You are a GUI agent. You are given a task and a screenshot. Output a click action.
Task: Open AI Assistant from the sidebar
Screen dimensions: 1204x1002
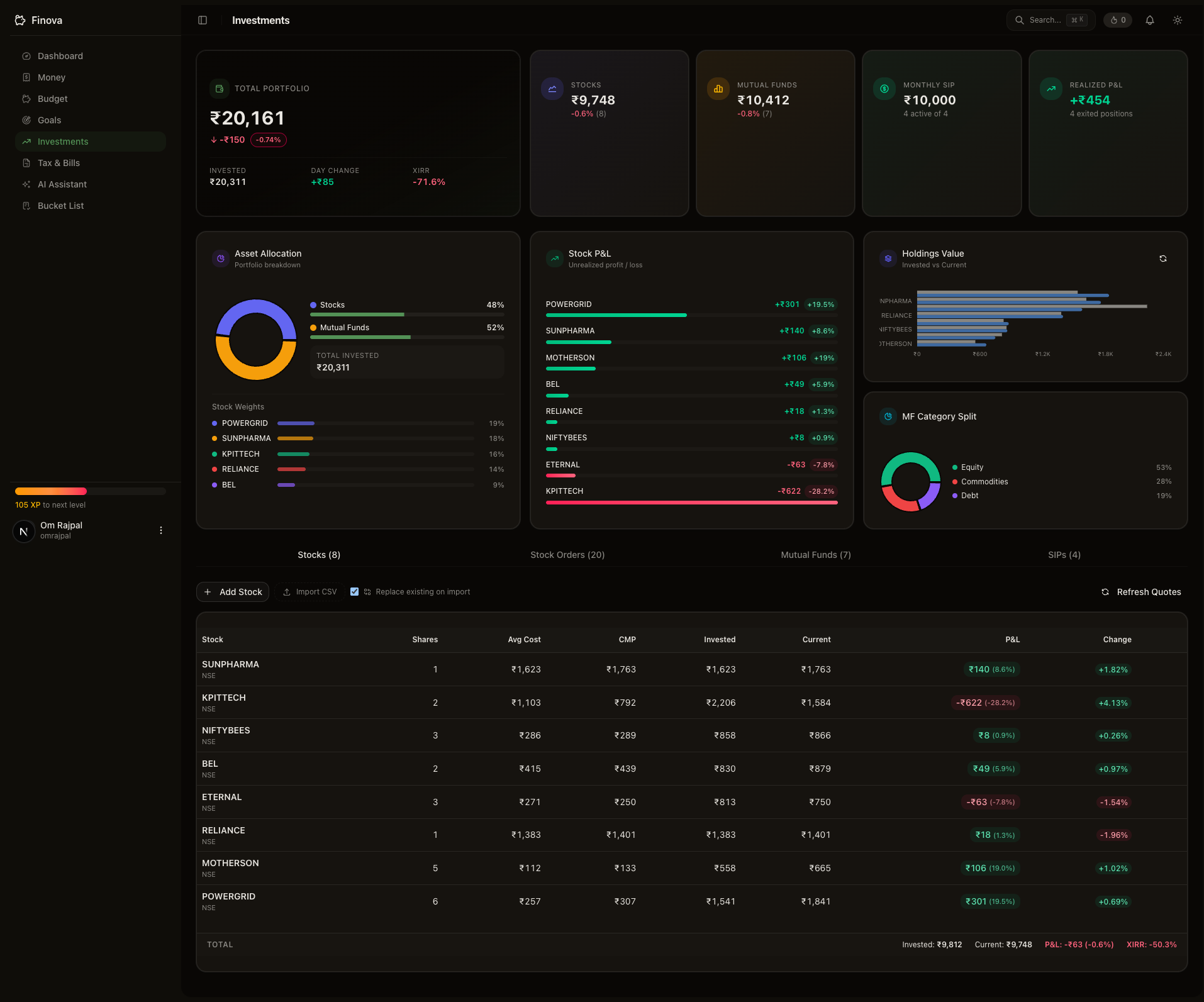[x=62, y=184]
